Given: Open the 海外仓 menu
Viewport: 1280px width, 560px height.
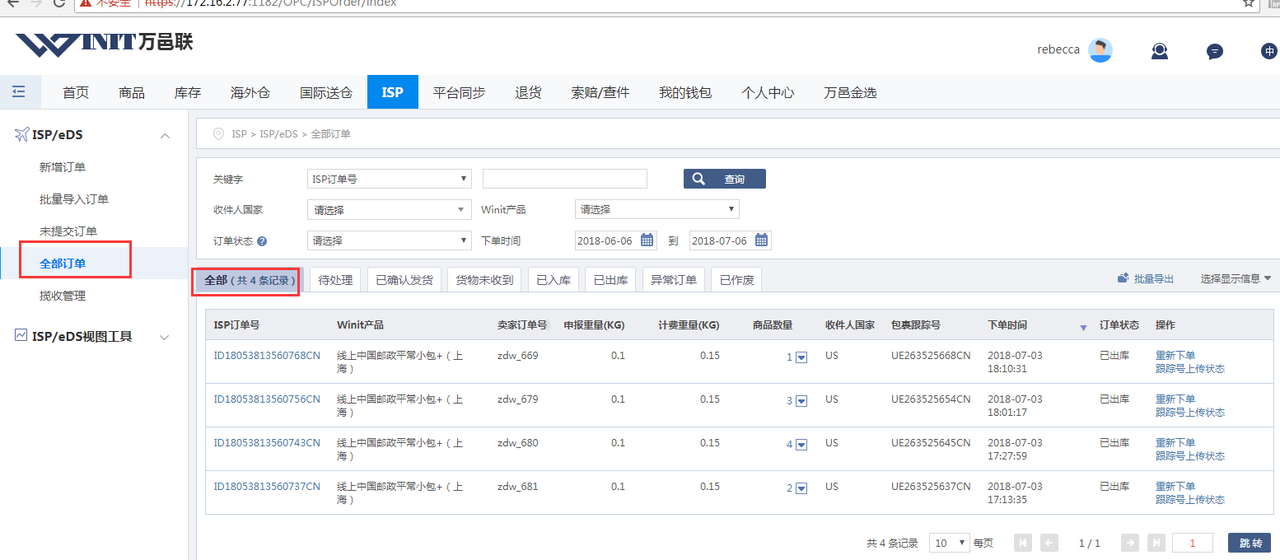Looking at the screenshot, I should [251, 92].
